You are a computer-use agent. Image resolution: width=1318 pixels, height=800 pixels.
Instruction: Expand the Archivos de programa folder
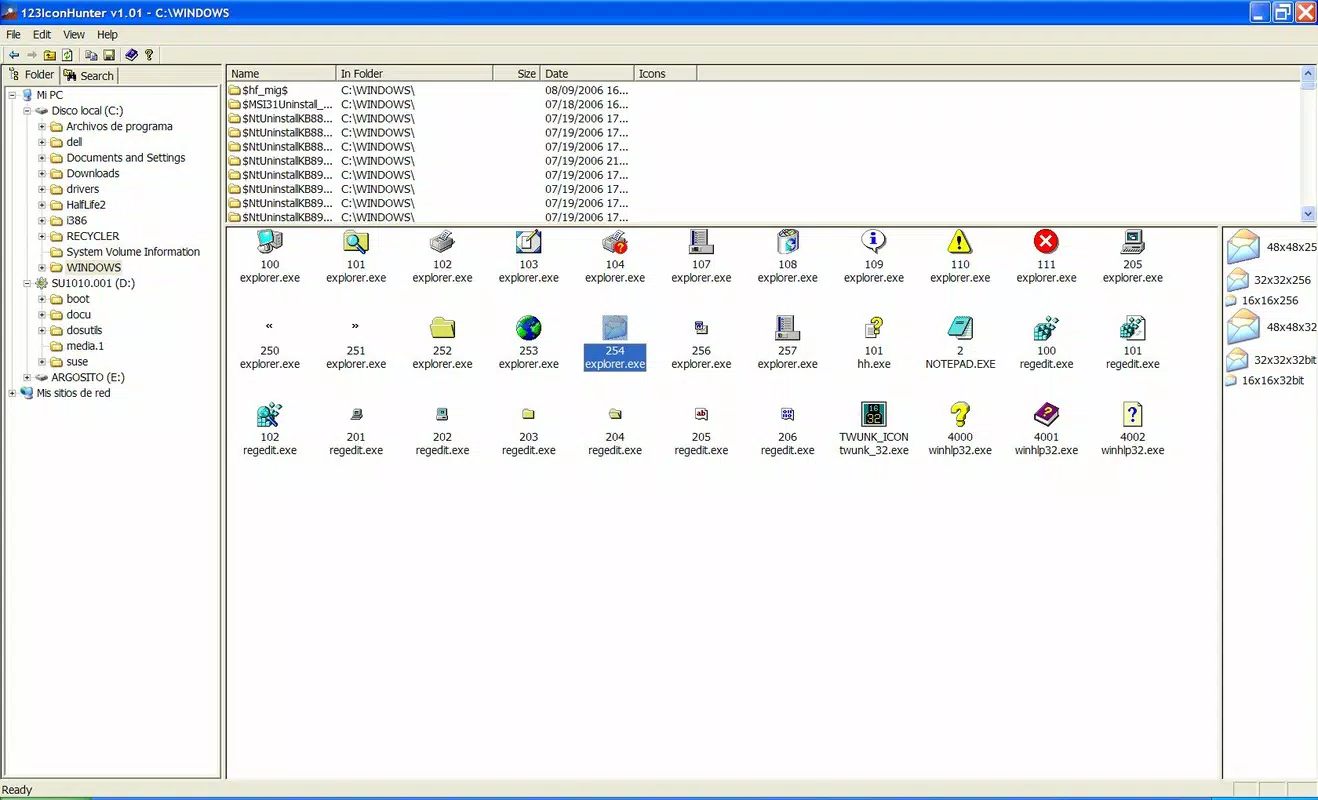point(42,127)
